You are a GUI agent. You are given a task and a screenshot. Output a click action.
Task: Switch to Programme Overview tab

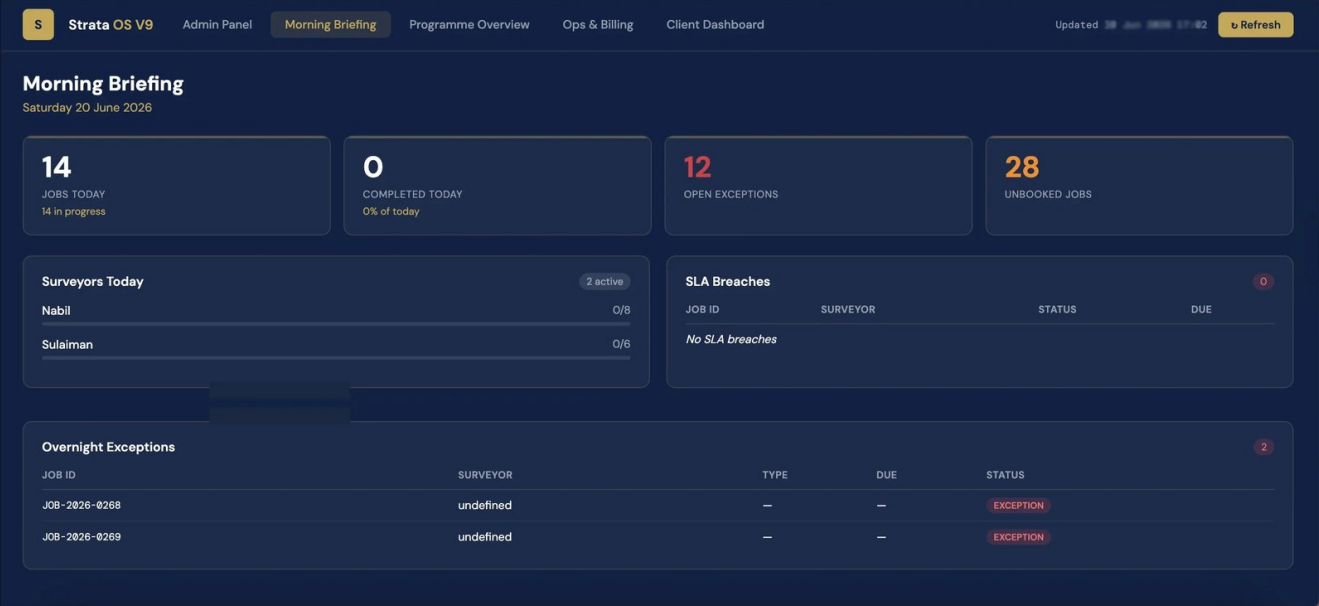469,25
